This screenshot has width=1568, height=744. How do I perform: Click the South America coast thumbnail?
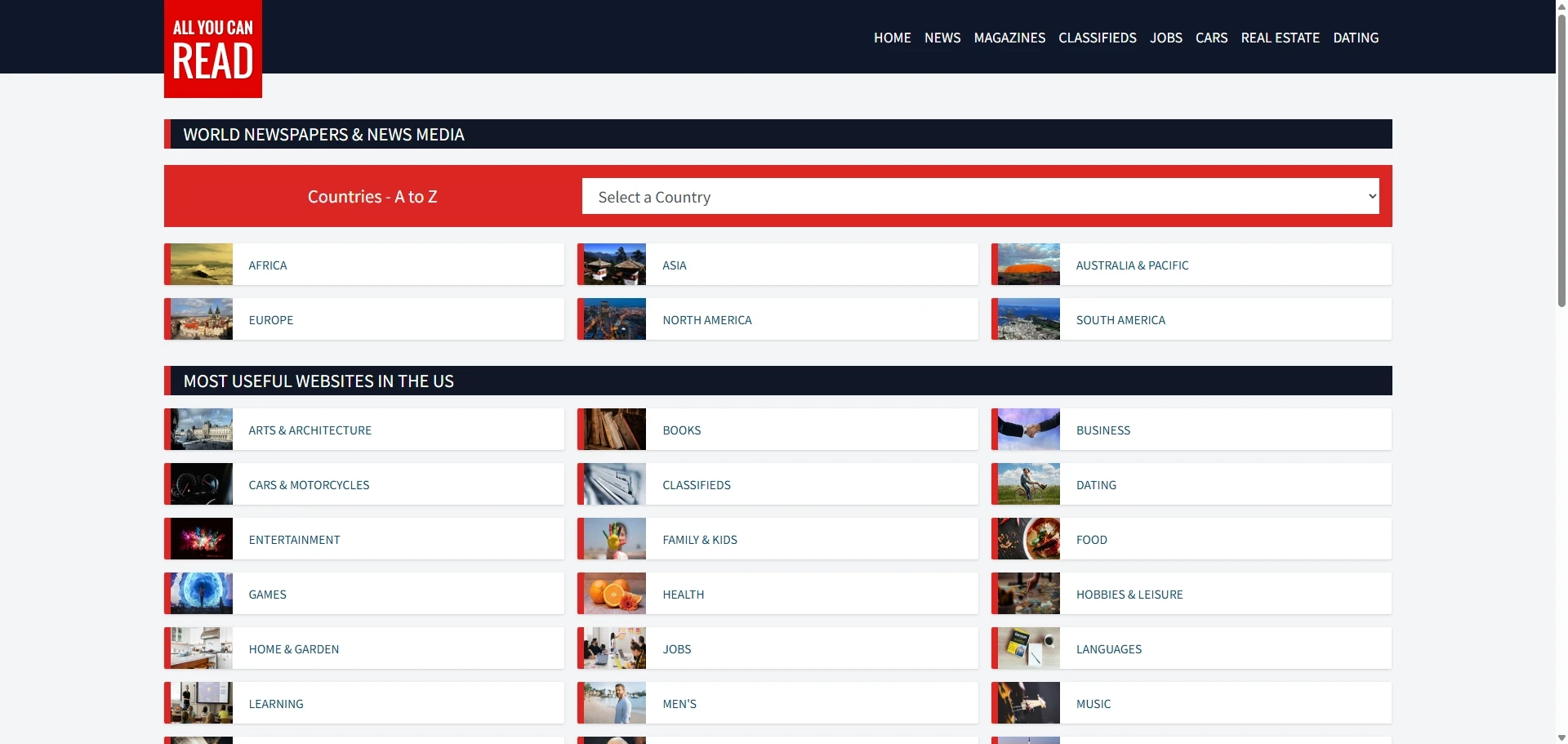pos(1029,319)
